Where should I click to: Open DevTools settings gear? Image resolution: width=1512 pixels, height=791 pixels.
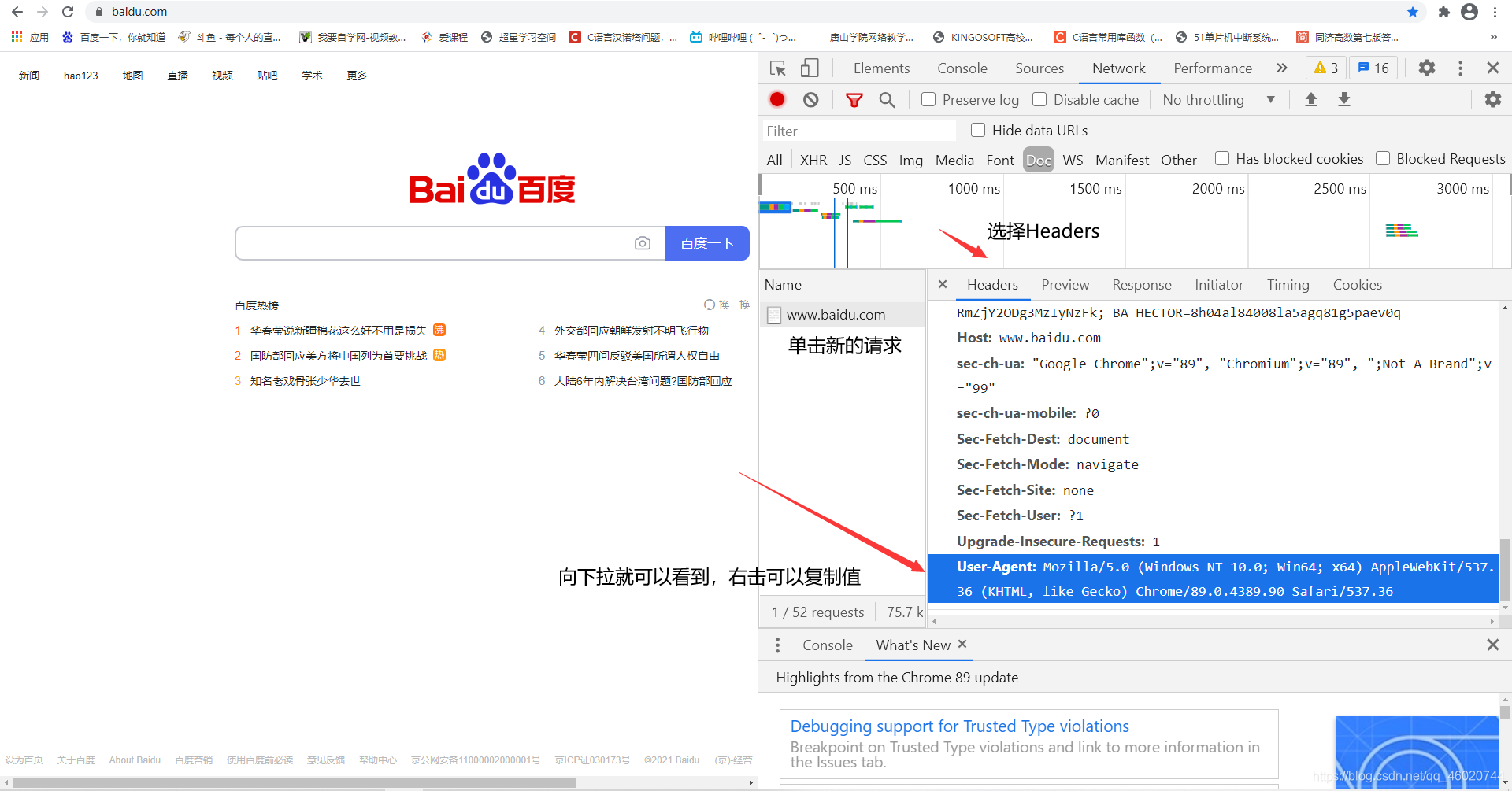click(x=1427, y=68)
